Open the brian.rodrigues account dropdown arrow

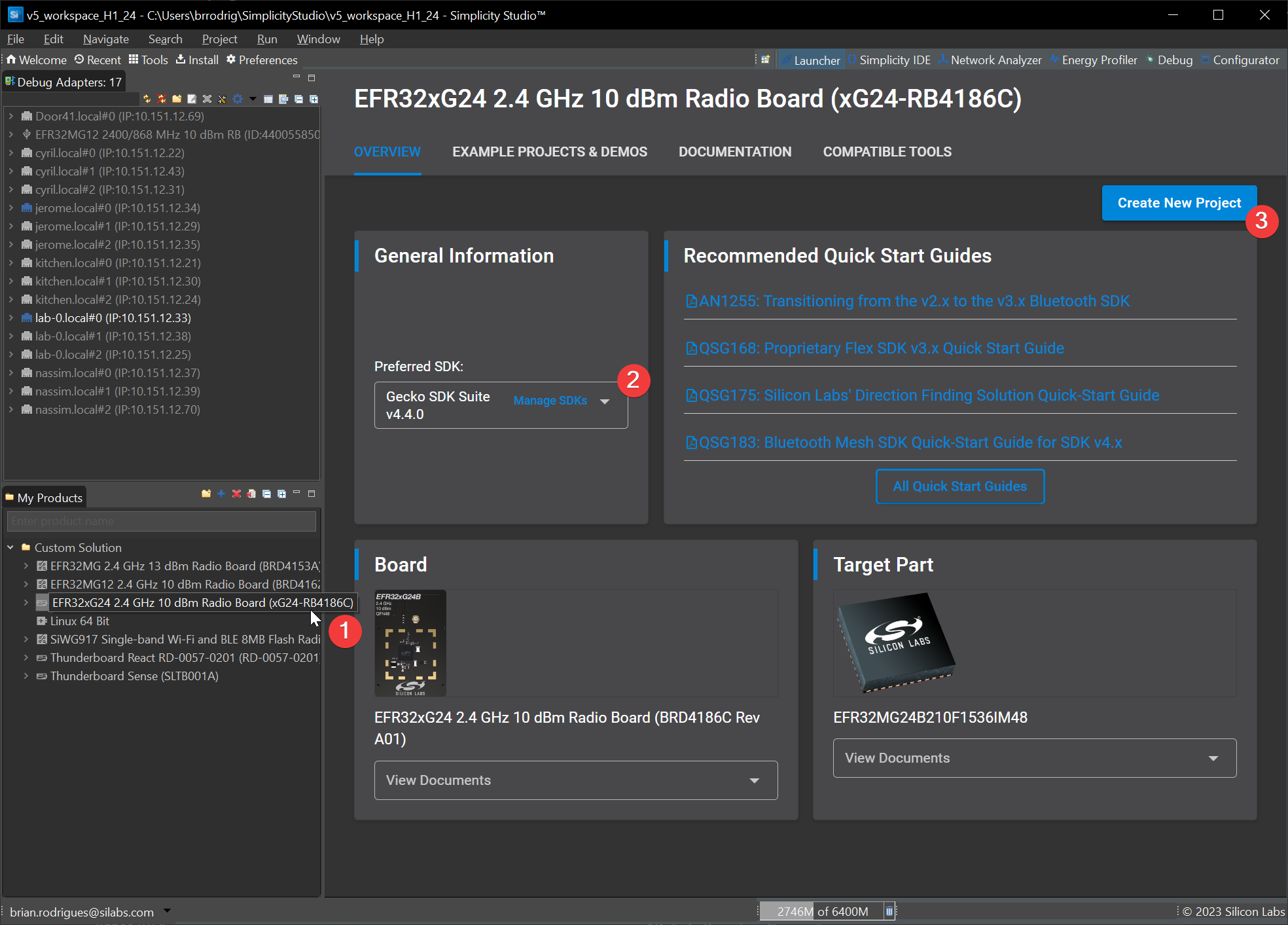(167, 911)
